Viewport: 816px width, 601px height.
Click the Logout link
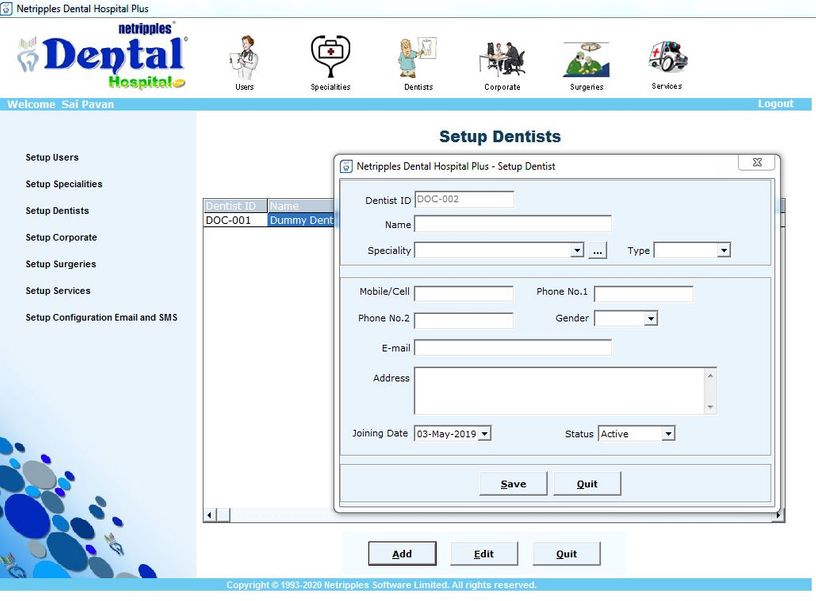[x=775, y=104]
